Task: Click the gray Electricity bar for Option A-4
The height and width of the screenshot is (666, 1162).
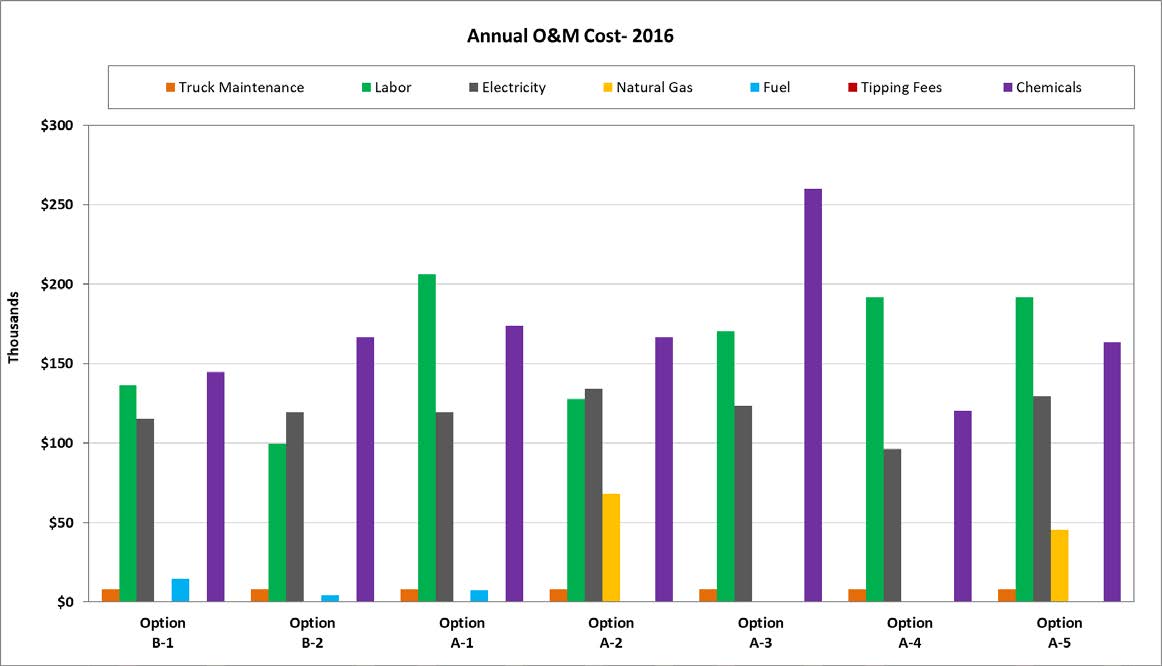Action: click(x=893, y=525)
